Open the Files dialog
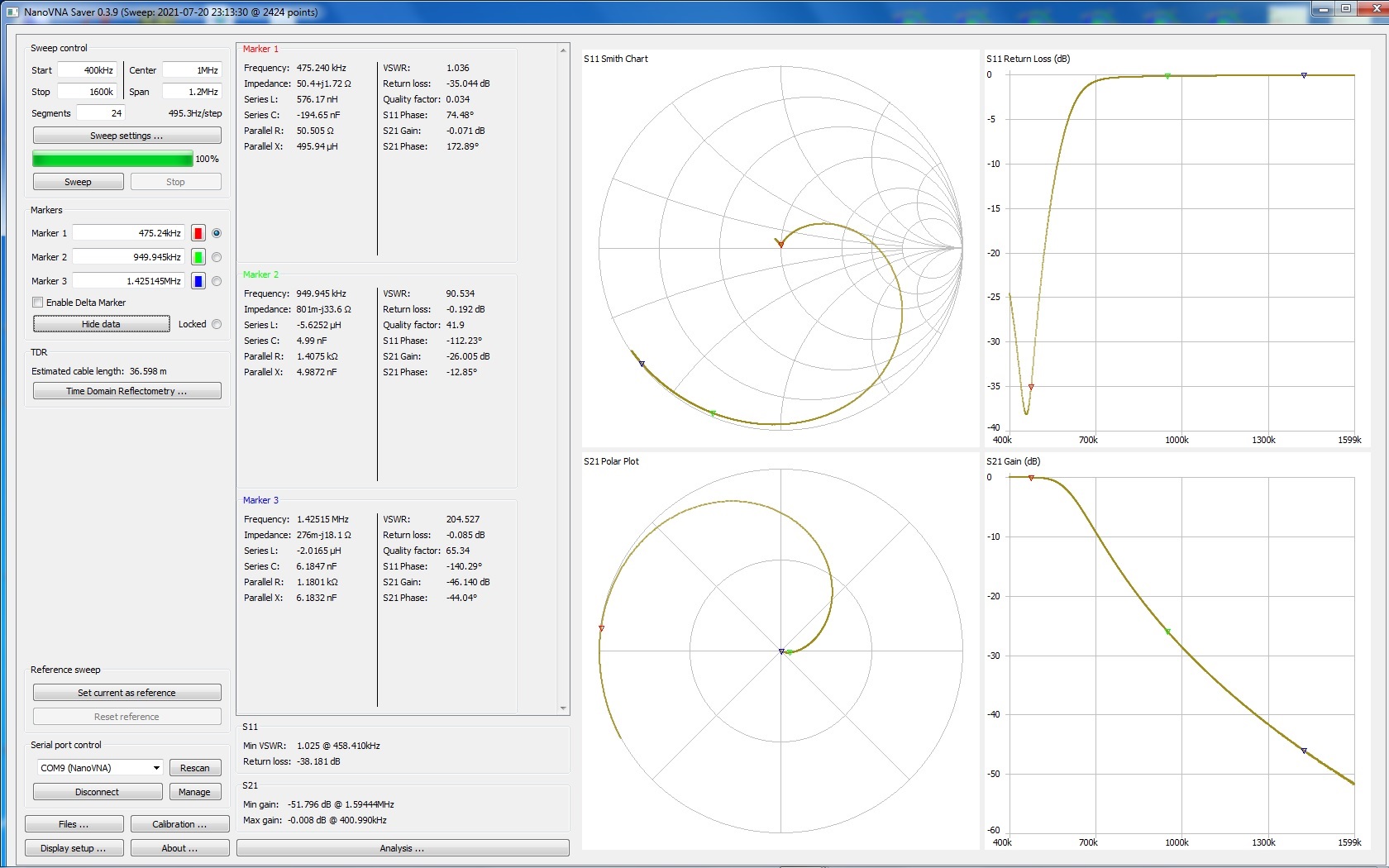 pos(74,824)
